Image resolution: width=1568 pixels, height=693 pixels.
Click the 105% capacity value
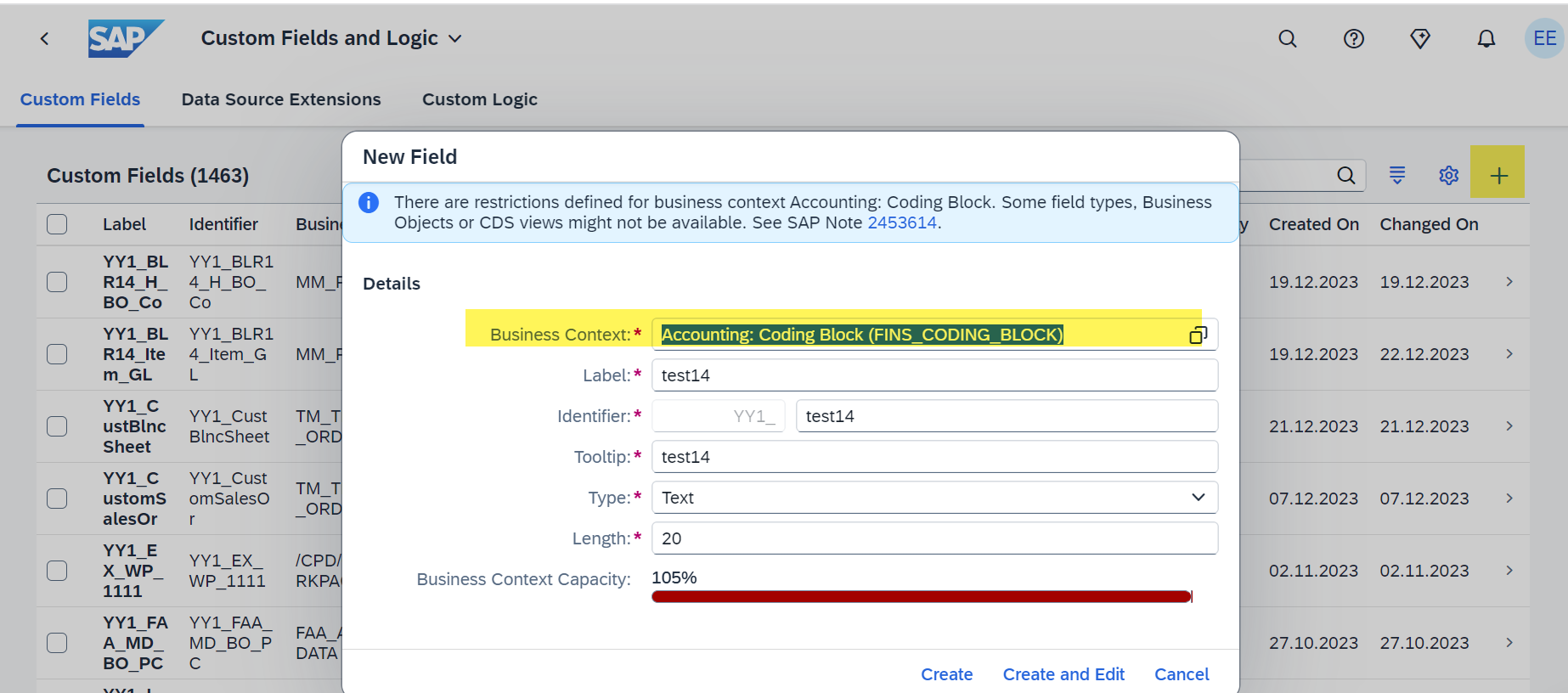674,577
